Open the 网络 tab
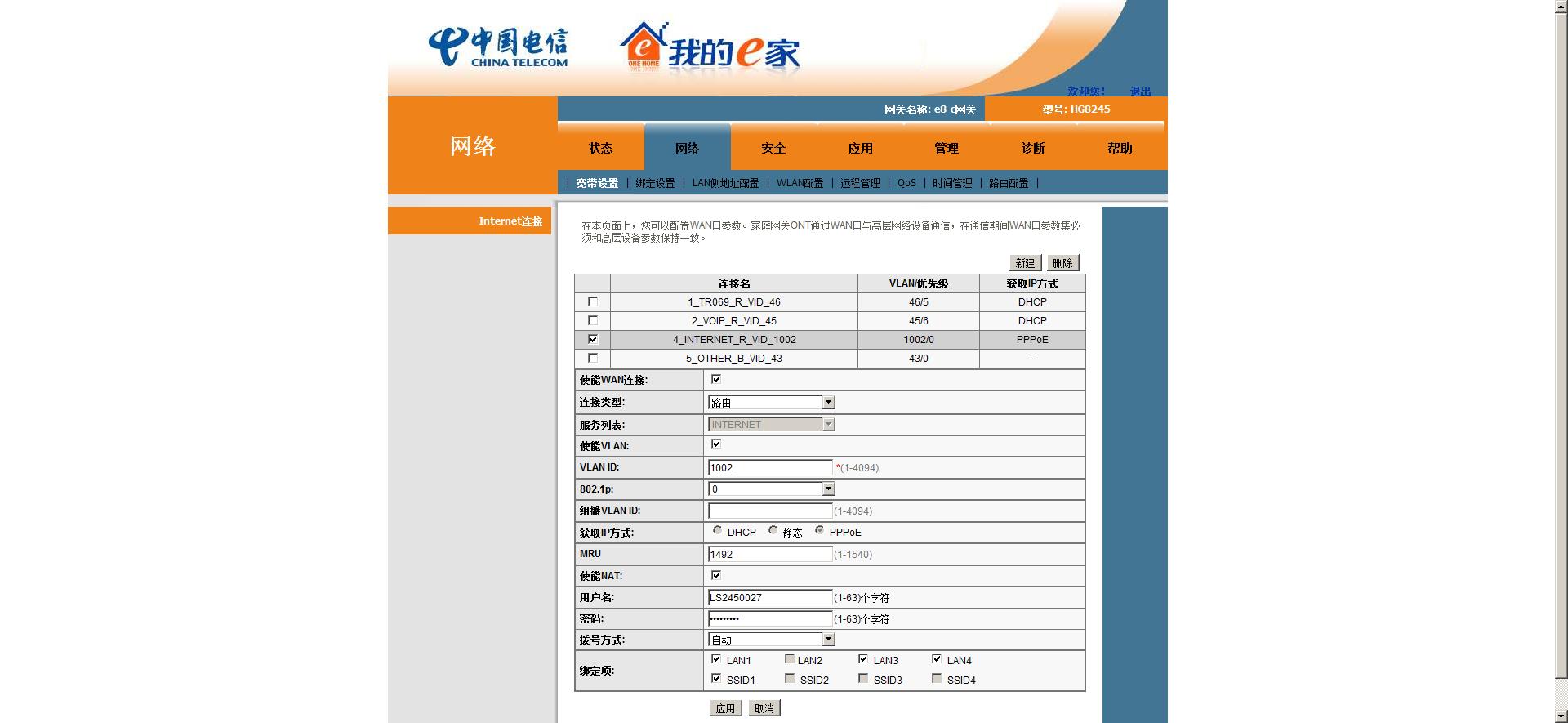The height and width of the screenshot is (723, 1568). point(687,148)
